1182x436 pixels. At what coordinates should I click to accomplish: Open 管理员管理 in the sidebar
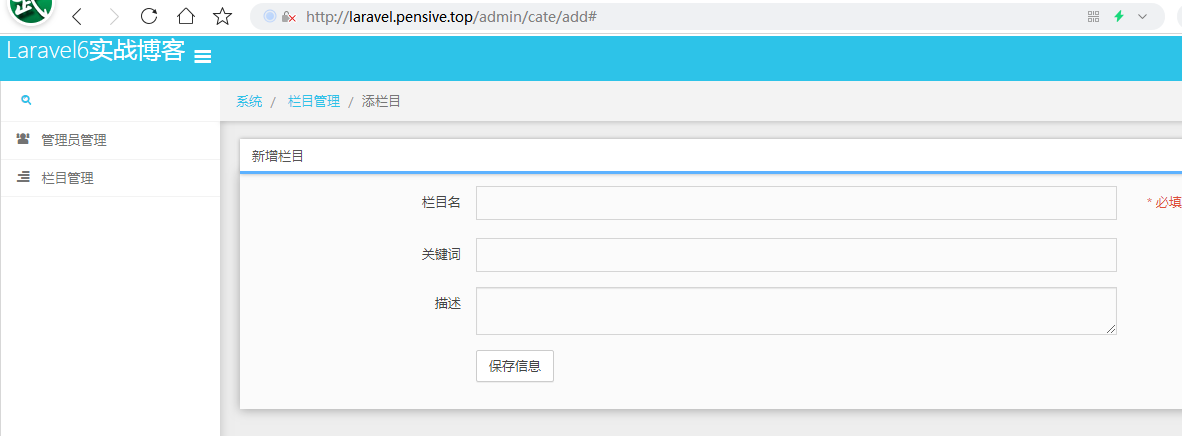point(73,141)
